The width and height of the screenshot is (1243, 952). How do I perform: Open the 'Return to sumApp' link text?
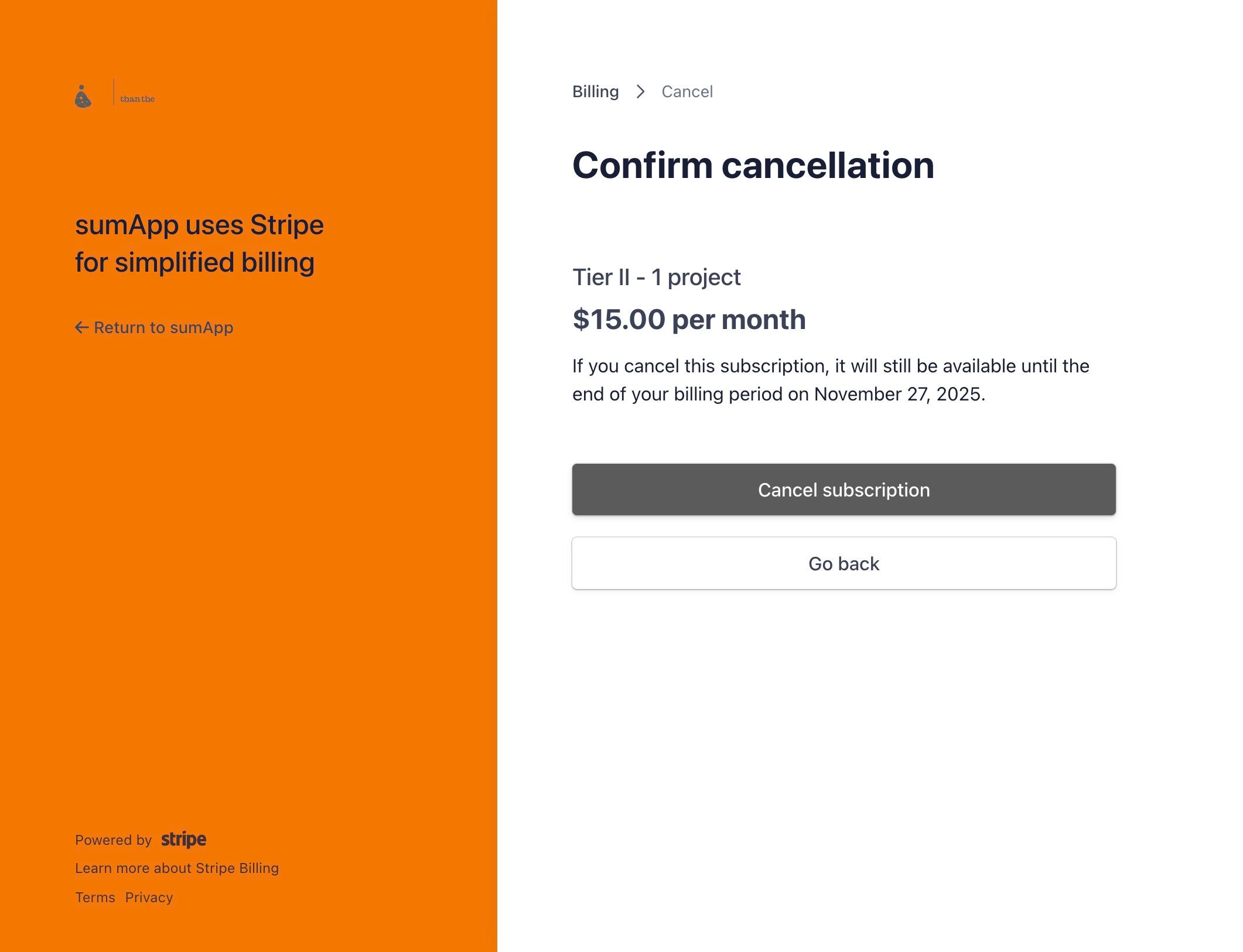click(163, 327)
